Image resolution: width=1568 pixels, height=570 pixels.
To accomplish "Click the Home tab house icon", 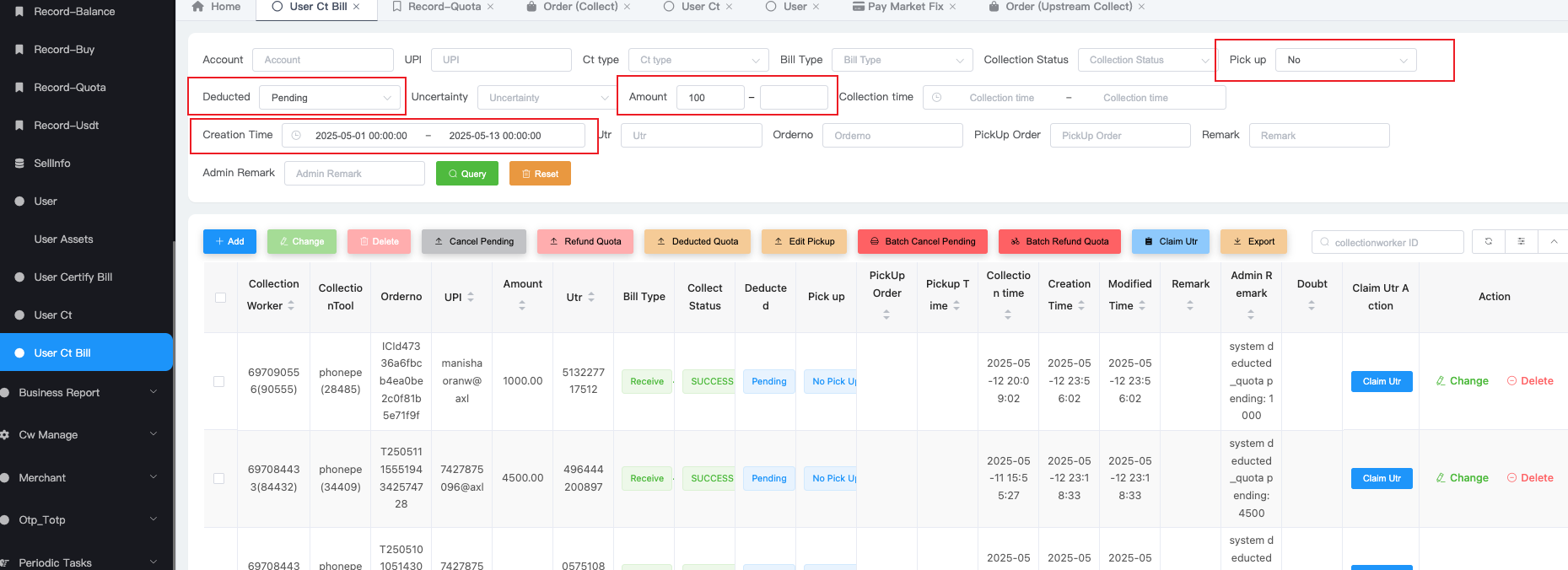I will 198,7.
